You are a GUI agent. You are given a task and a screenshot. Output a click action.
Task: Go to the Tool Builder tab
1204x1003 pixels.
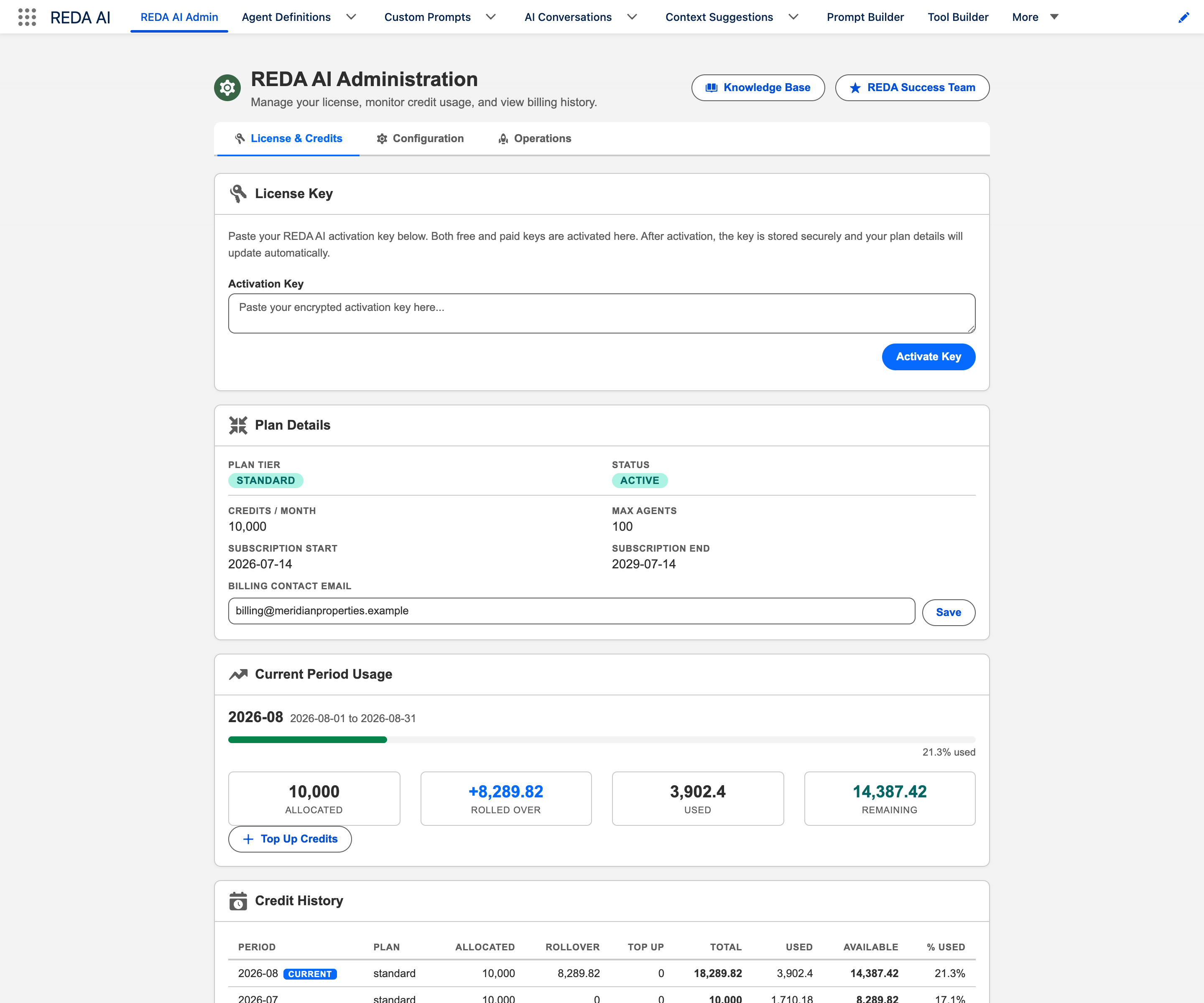[958, 17]
